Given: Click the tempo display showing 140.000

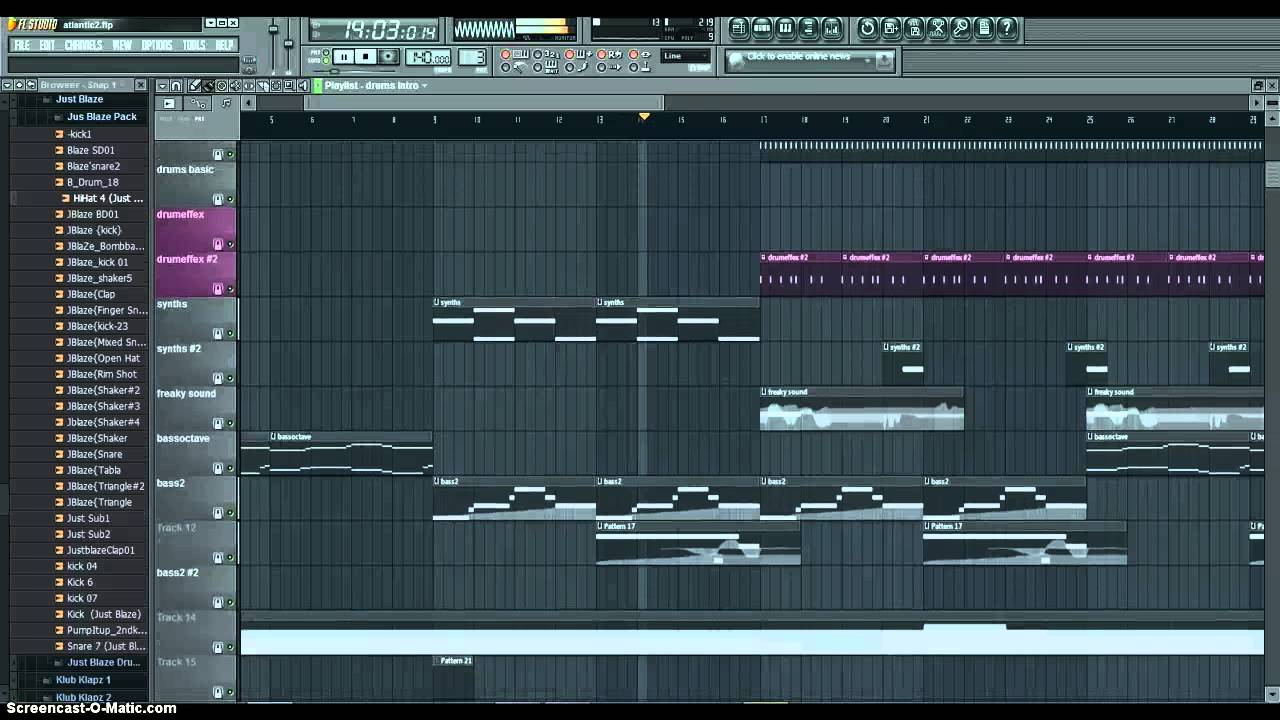Looking at the screenshot, I should (429, 57).
